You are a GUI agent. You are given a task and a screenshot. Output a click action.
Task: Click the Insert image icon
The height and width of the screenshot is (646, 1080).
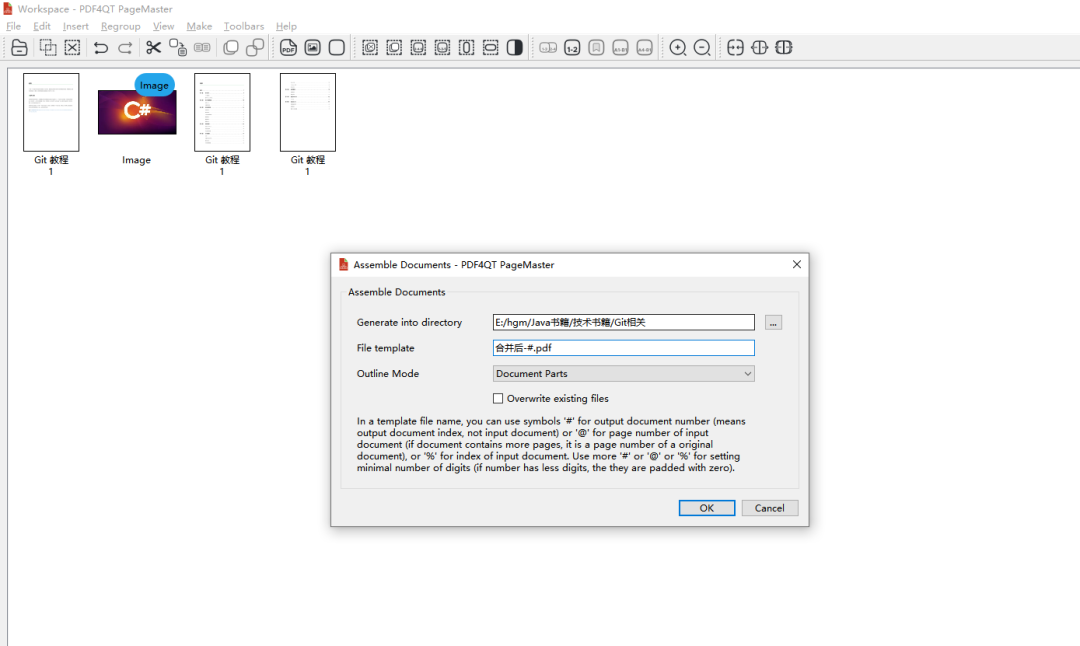pyautogui.click(x=313, y=48)
